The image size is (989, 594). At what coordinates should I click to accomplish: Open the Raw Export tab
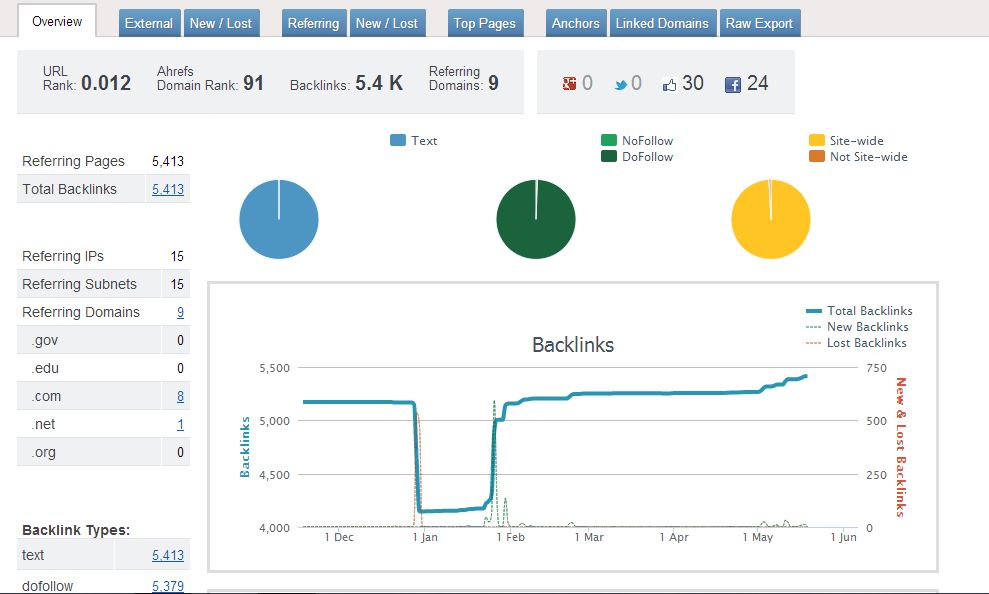pyautogui.click(x=759, y=23)
